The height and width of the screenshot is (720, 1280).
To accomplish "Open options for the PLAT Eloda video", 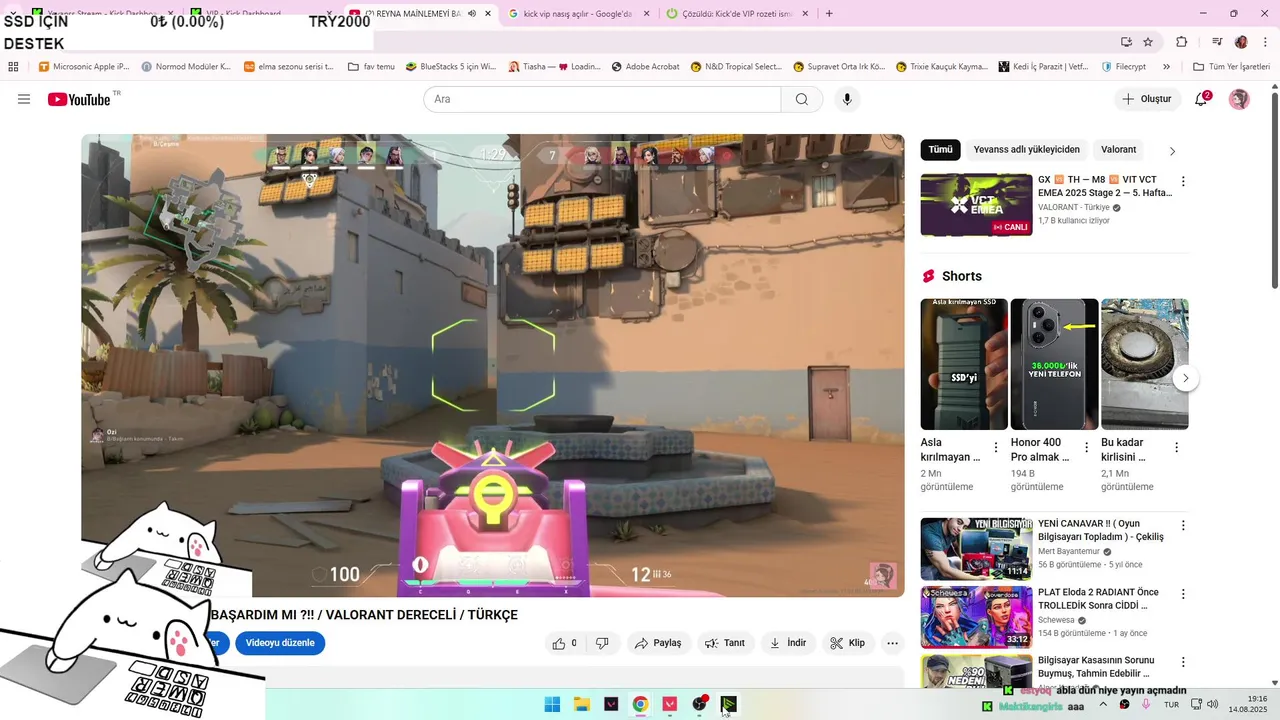I will tap(1183, 593).
